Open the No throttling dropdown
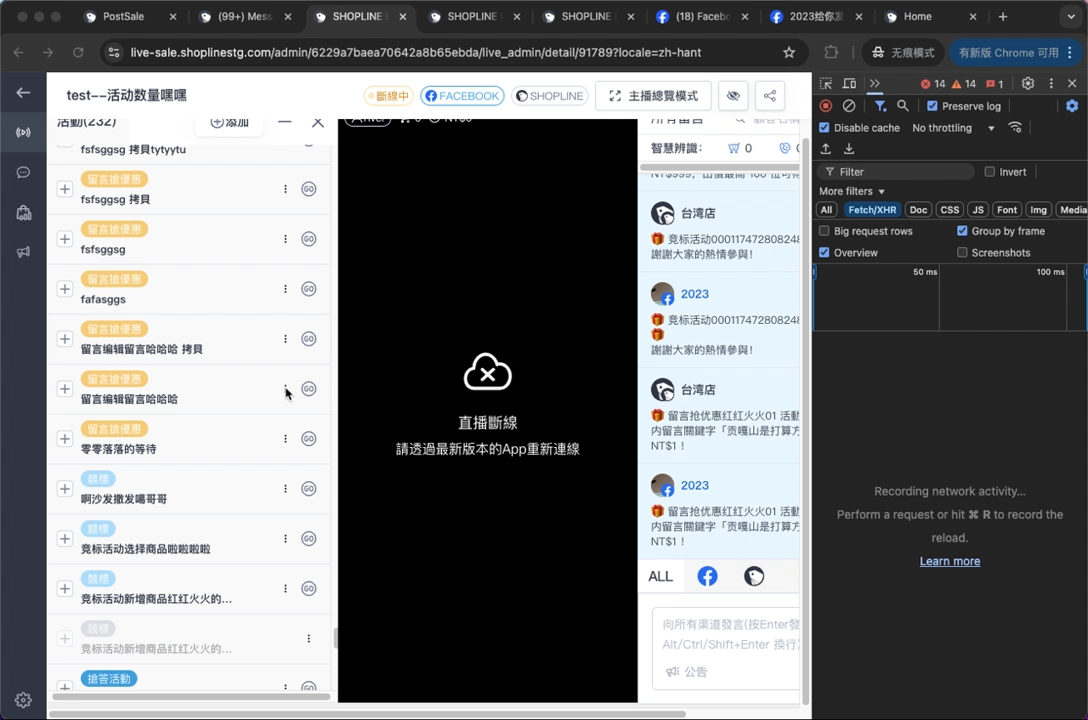The height and width of the screenshot is (720, 1088). 954,128
